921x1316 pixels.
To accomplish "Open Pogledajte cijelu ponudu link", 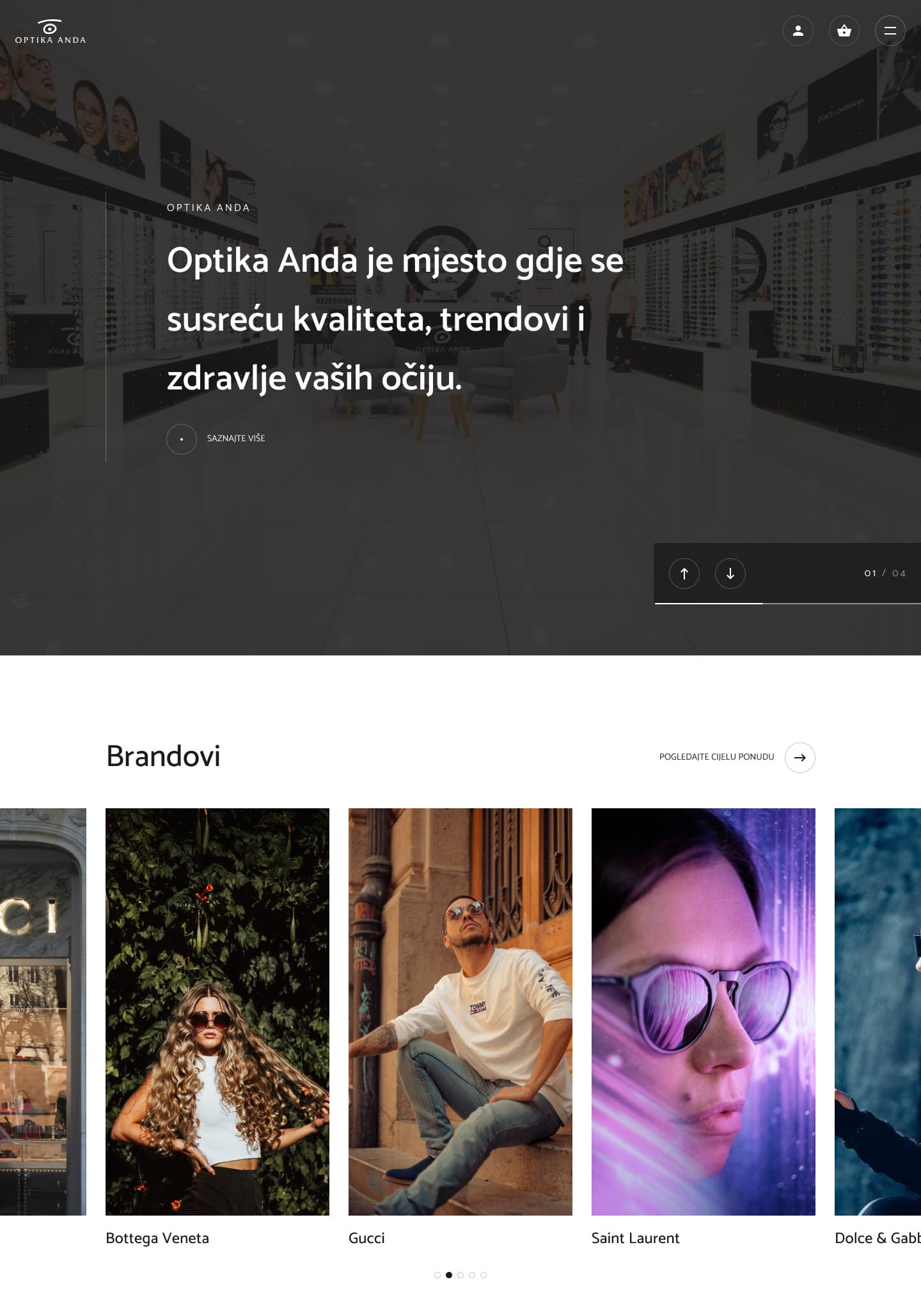I will (716, 757).
